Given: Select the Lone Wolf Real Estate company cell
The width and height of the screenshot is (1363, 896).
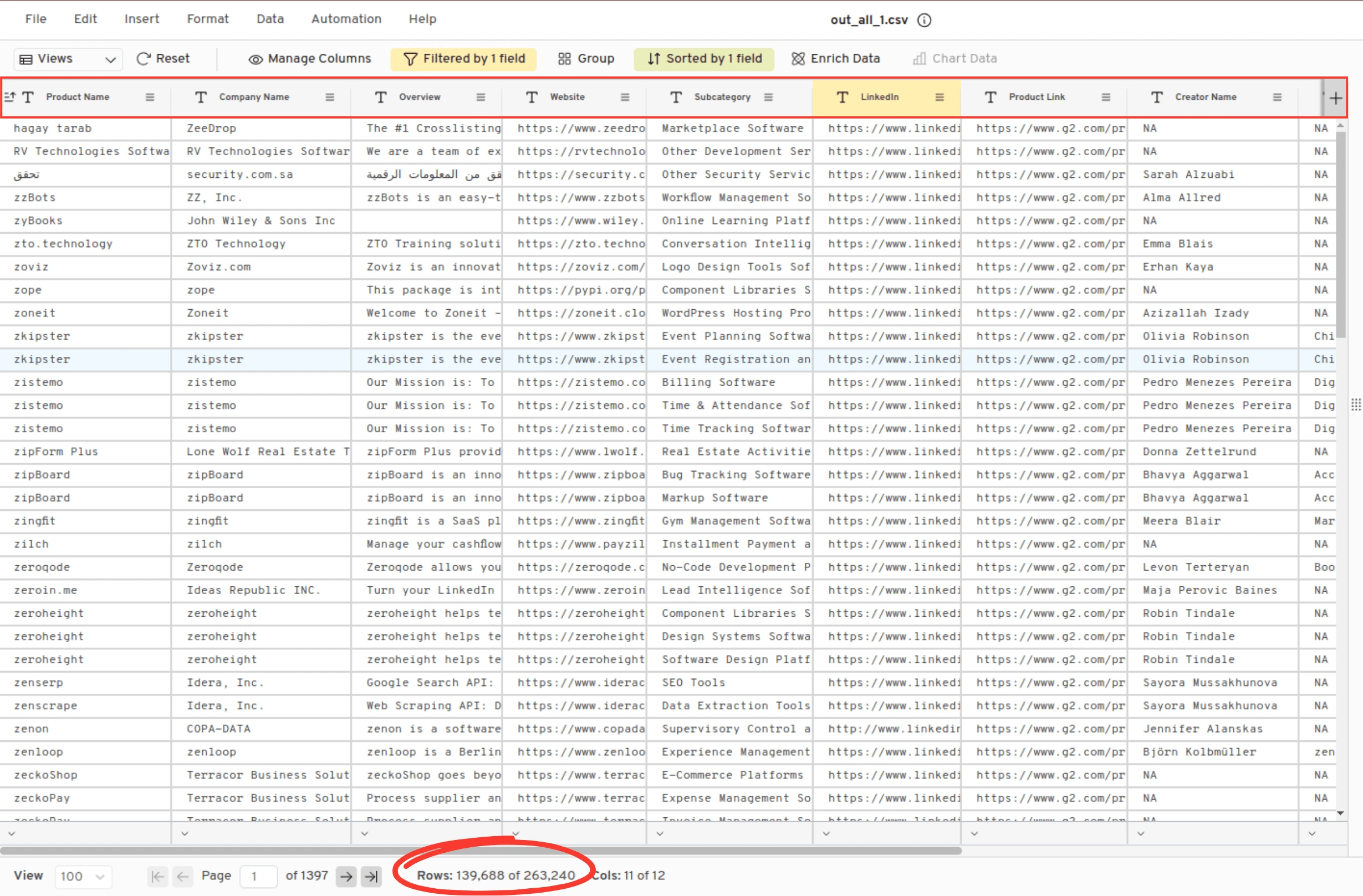Looking at the screenshot, I should pyautogui.click(x=261, y=452).
